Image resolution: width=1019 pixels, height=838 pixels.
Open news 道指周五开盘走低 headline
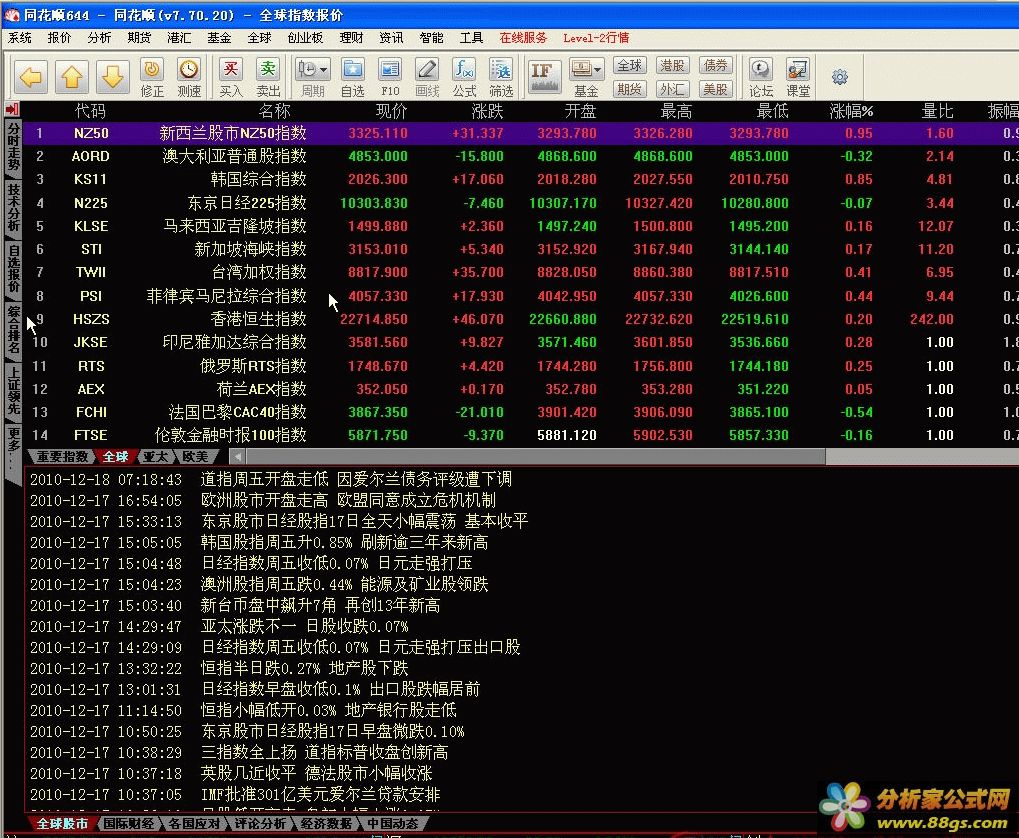point(356,480)
